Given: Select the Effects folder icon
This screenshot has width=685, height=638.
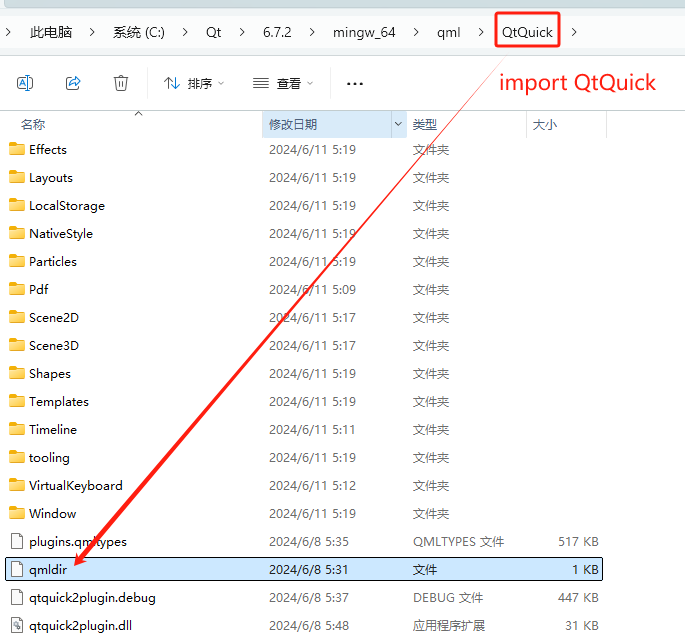Looking at the screenshot, I should [x=17, y=149].
